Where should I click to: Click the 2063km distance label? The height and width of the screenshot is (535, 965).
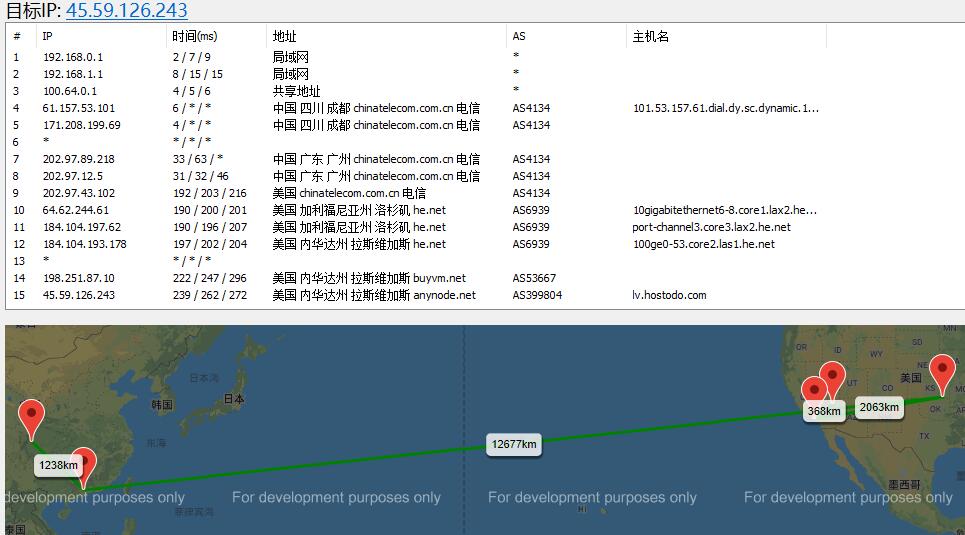[x=879, y=408]
